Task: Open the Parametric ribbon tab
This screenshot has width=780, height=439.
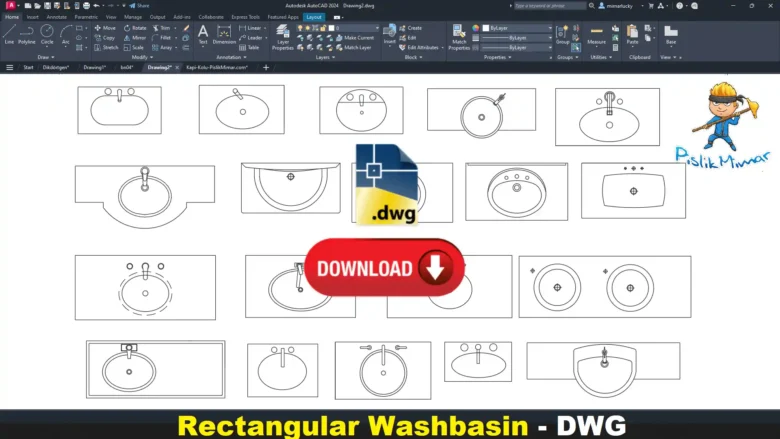Action: pyautogui.click(x=86, y=17)
